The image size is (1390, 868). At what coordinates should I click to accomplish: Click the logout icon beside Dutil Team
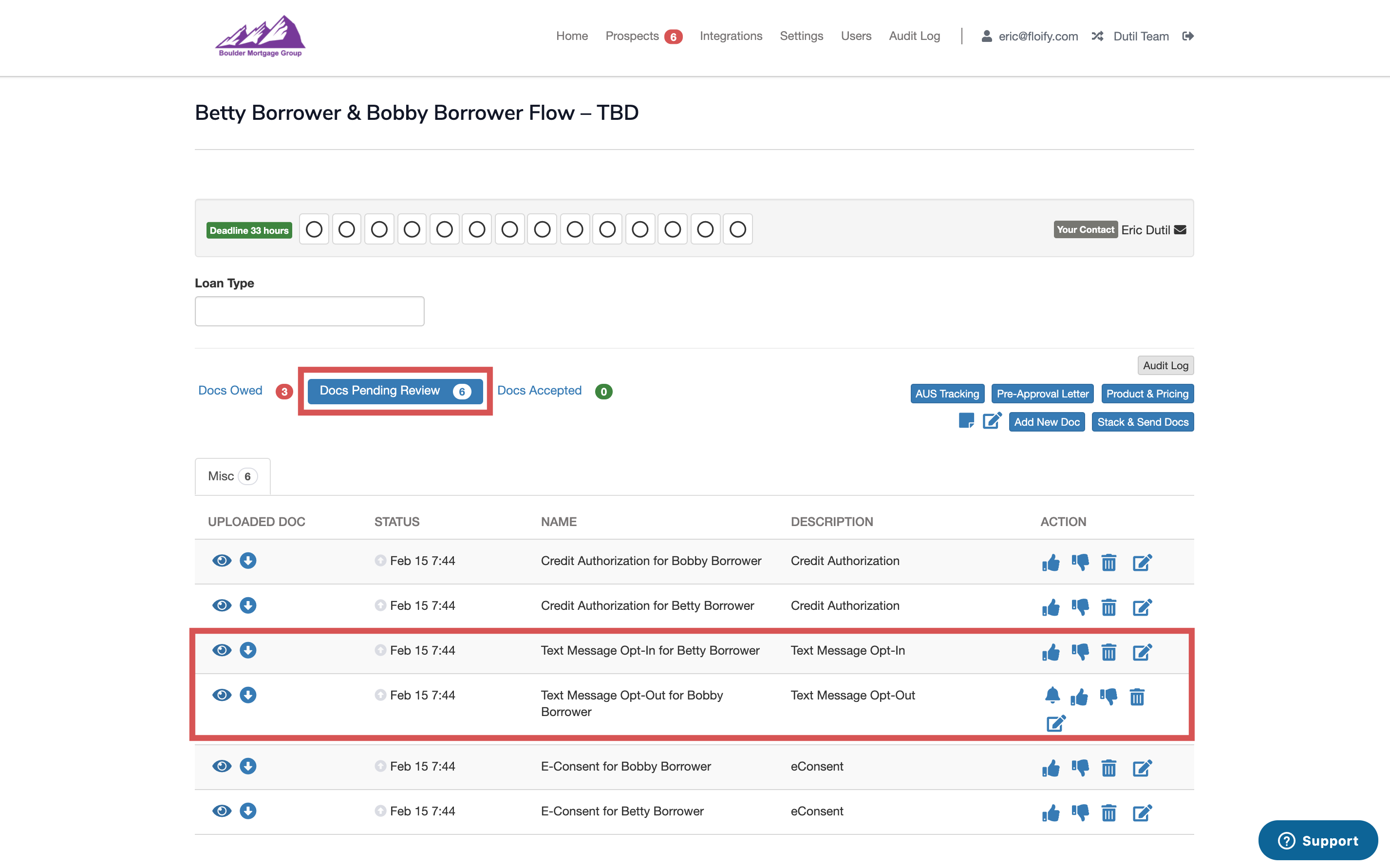pyautogui.click(x=1188, y=36)
